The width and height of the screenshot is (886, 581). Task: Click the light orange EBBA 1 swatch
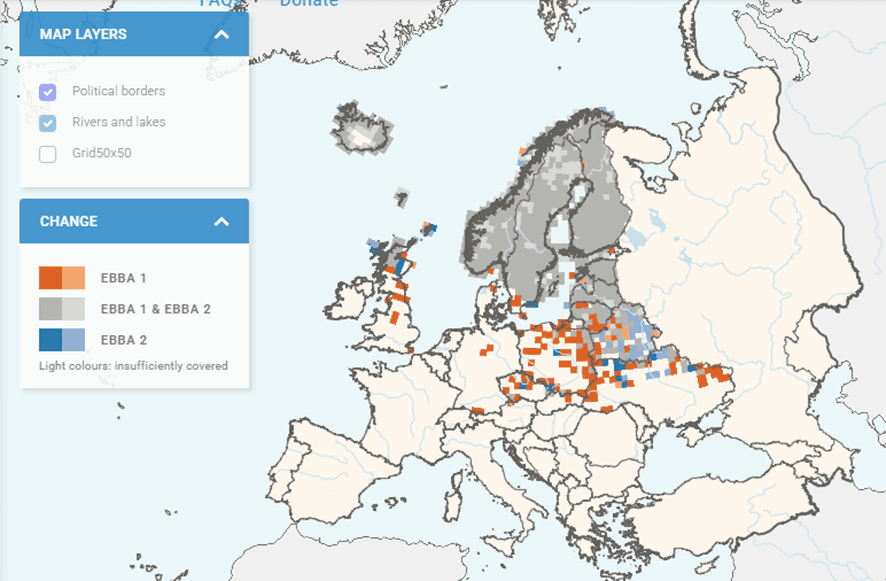pos(73,278)
